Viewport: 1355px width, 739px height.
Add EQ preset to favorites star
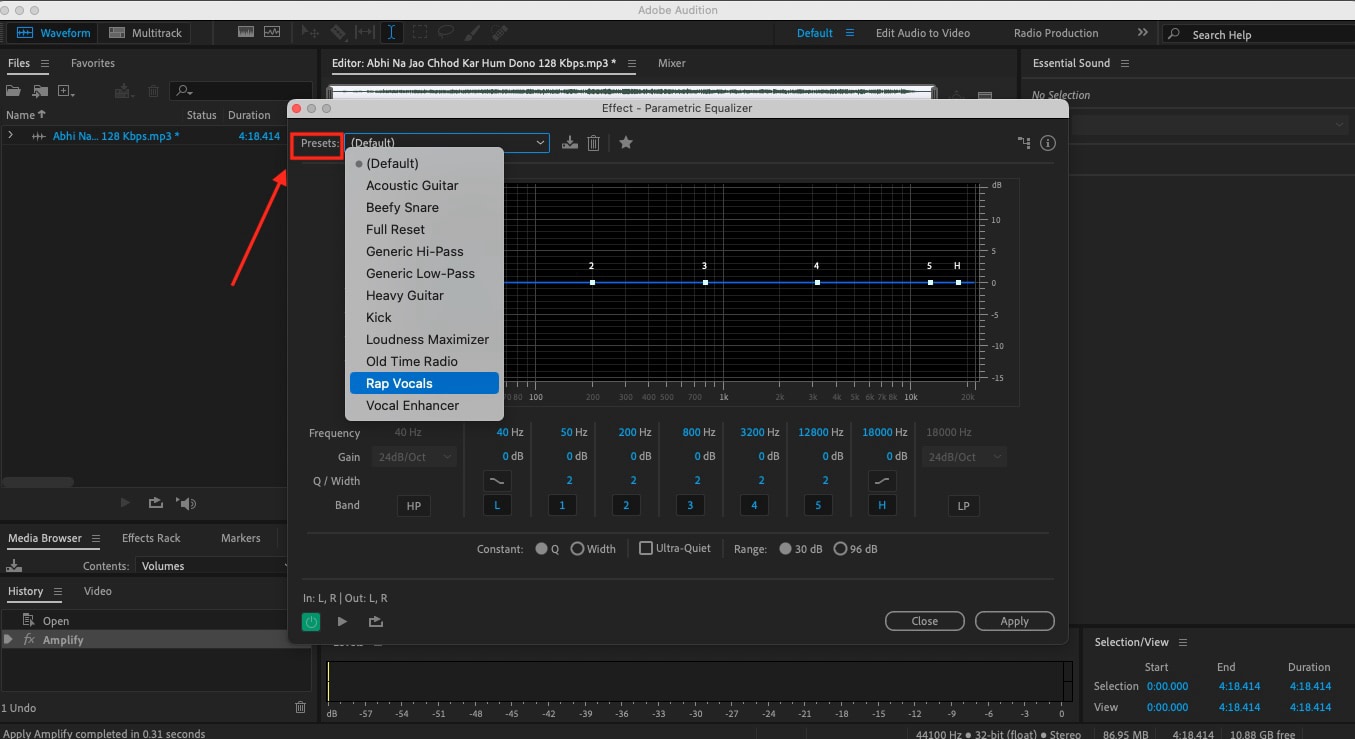click(x=626, y=143)
